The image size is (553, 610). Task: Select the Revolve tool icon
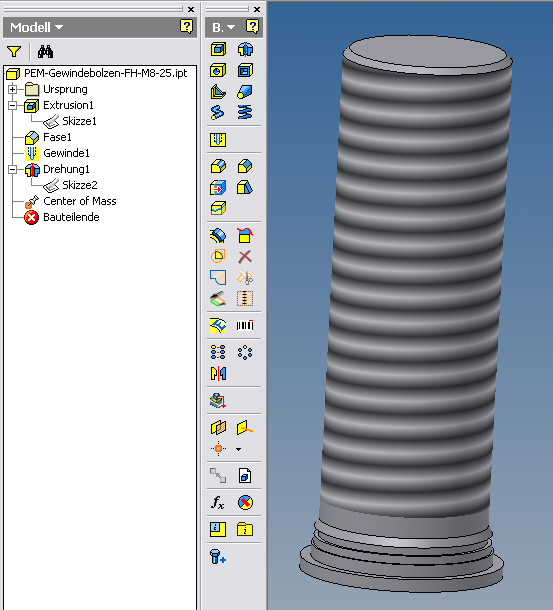245,49
